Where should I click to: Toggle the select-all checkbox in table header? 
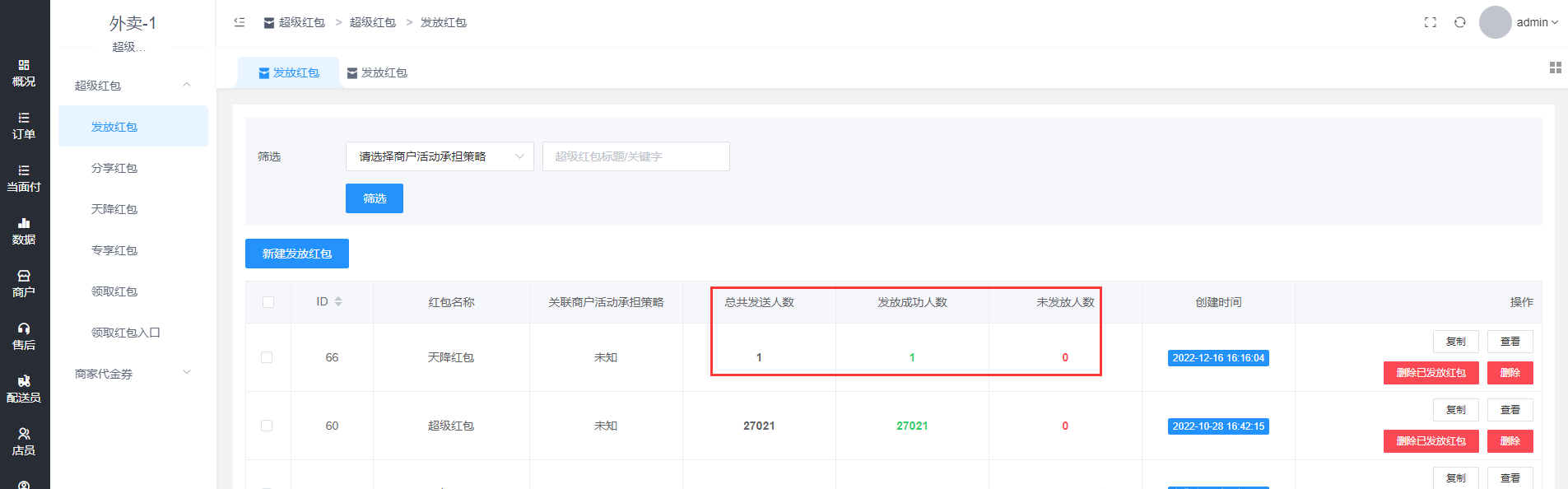click(268, 302)
